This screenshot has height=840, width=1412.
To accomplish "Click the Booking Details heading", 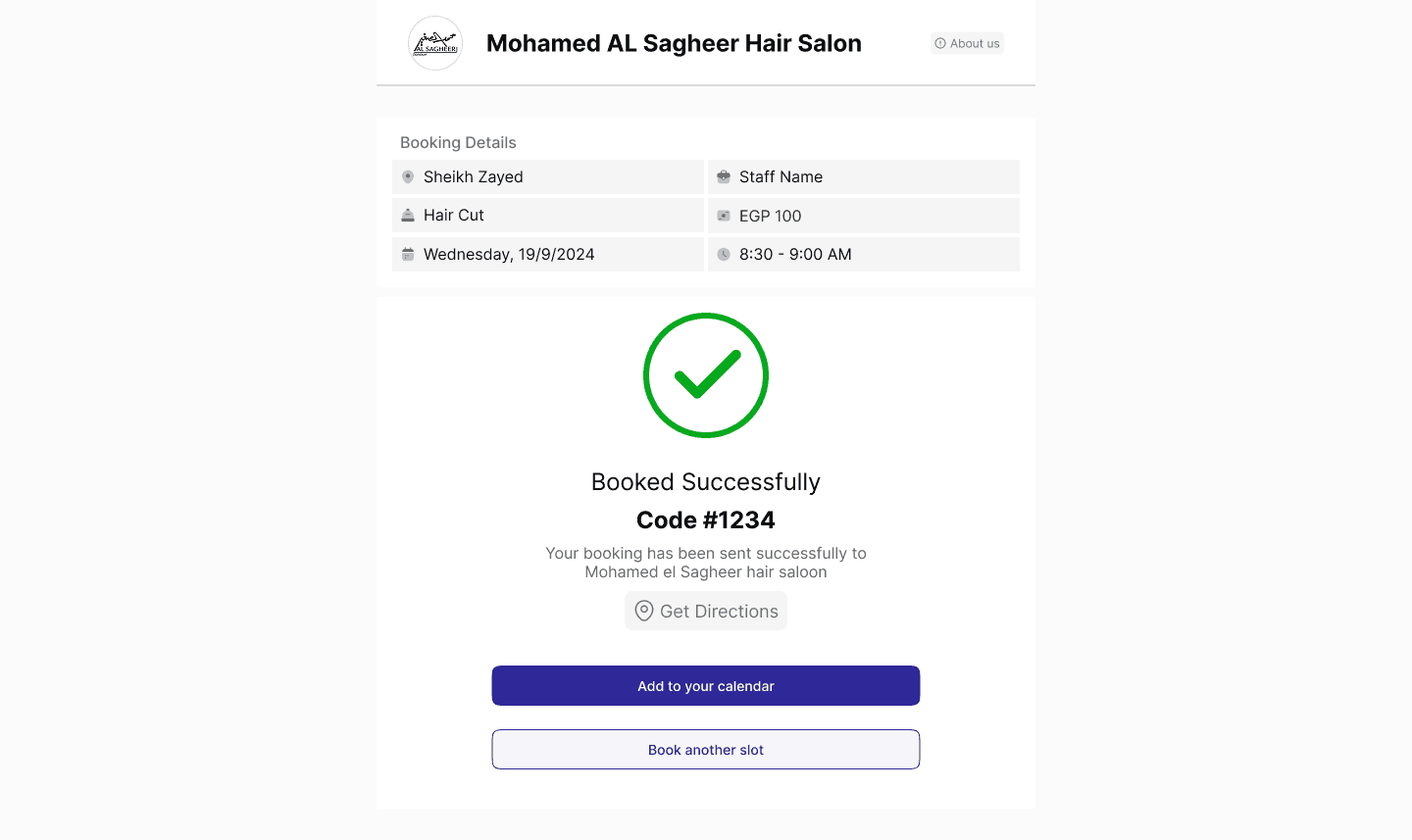I will [x=458, y=142].
